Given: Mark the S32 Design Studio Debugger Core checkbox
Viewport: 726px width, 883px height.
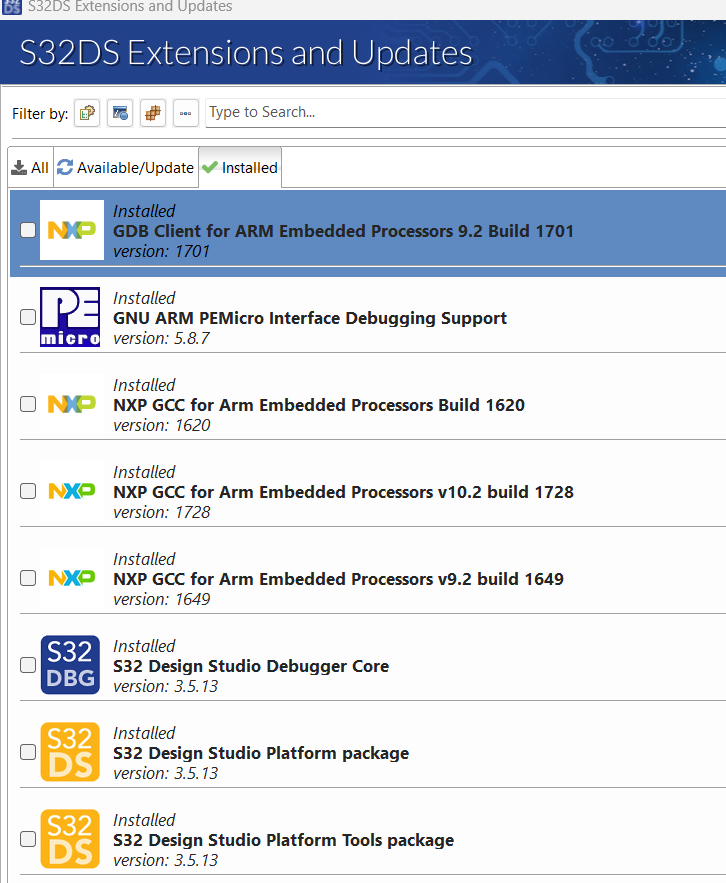Looking at the screenshot, I should click(28, 665).
